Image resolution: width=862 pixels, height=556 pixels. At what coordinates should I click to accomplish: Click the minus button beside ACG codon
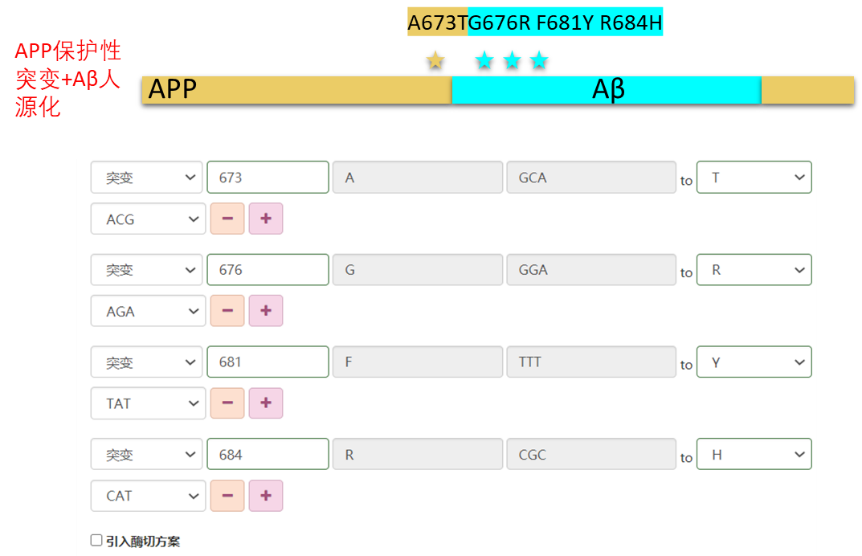[227, 219]
